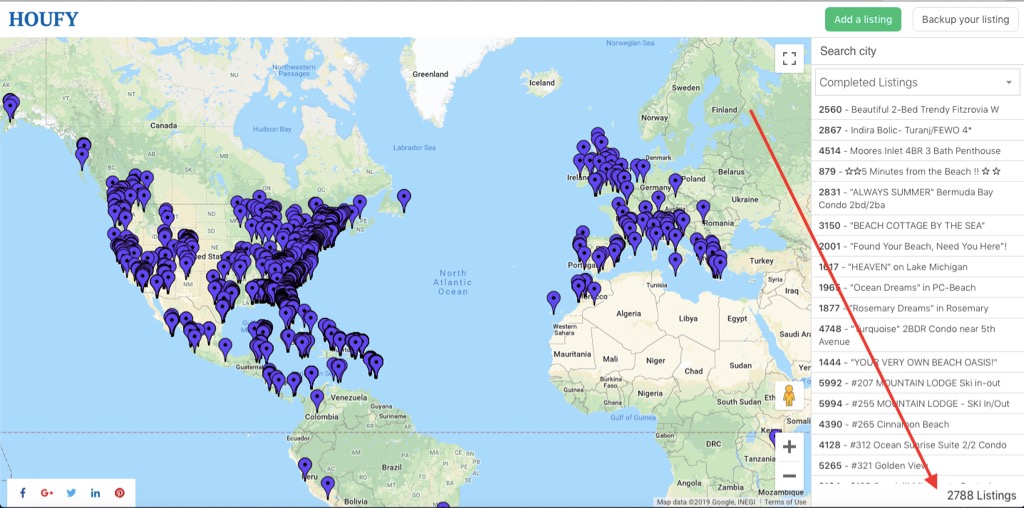The image size is (1024, 508).
Task: Select listing 5992 #207 MOUNTAIN LODGE
Action: (918, 383)
